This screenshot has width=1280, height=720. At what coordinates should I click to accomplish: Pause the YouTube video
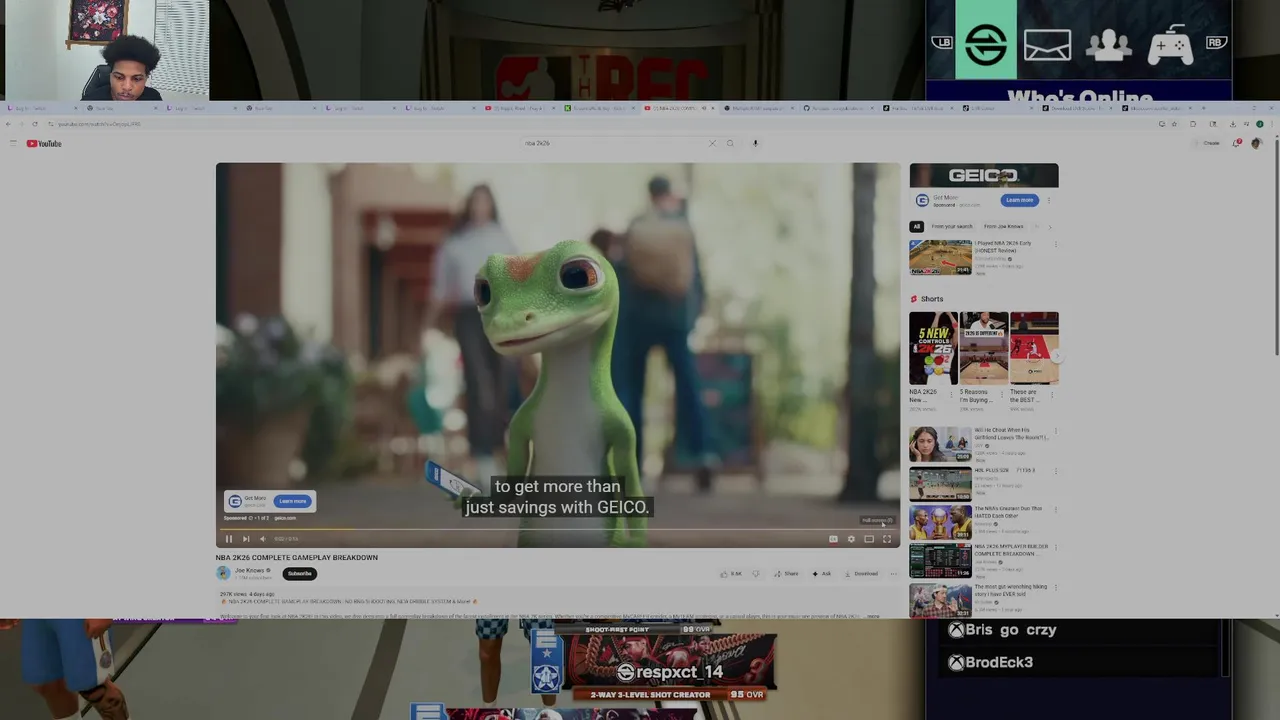(x=228, y=539)
